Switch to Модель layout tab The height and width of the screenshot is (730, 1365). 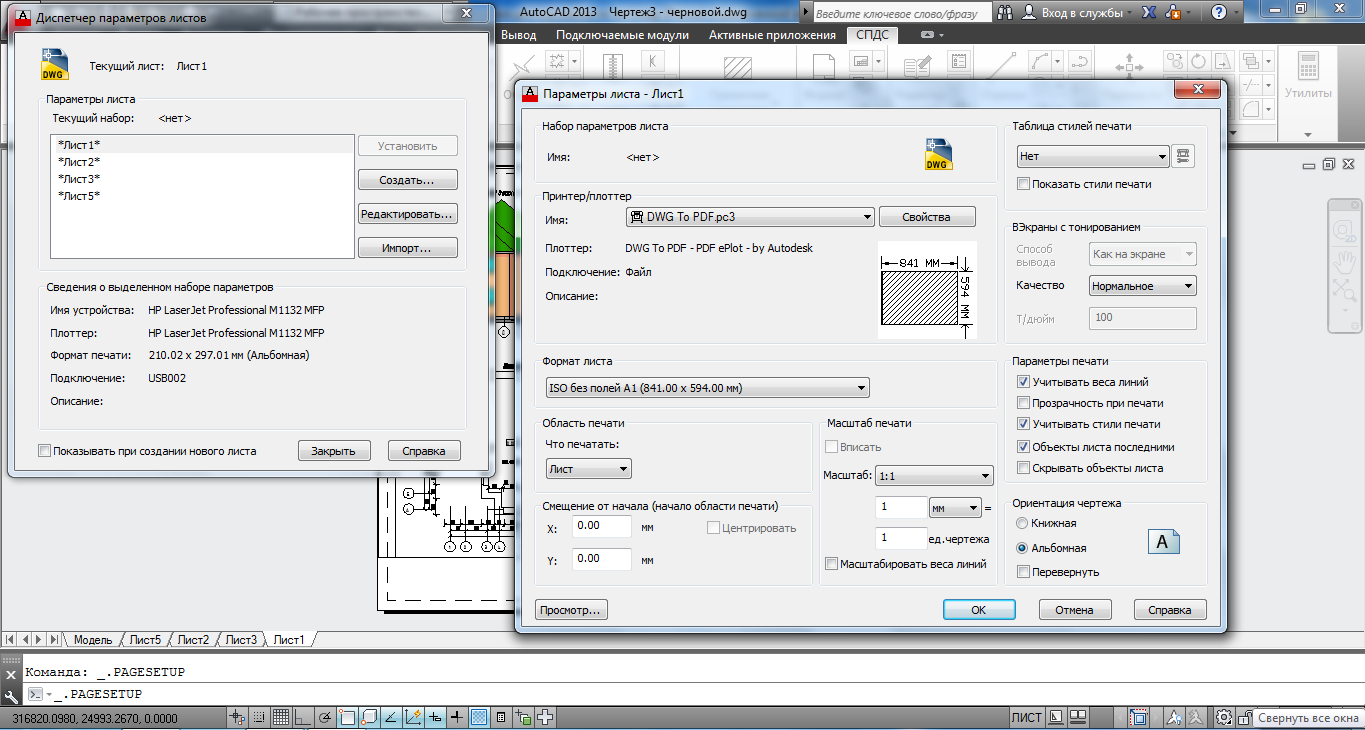click(93, 640)
